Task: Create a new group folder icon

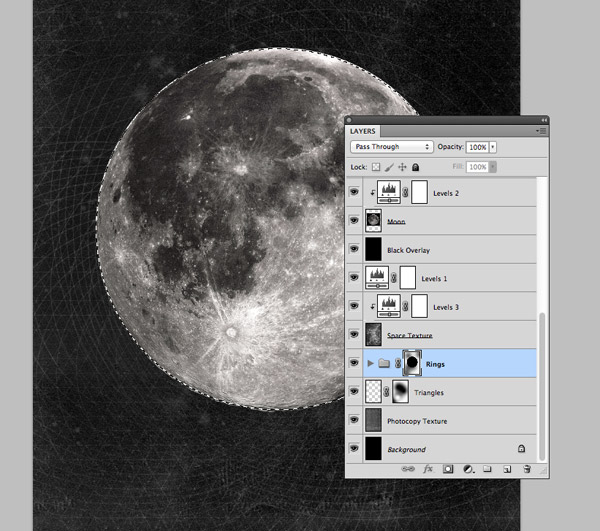Action: pos(487,468)
